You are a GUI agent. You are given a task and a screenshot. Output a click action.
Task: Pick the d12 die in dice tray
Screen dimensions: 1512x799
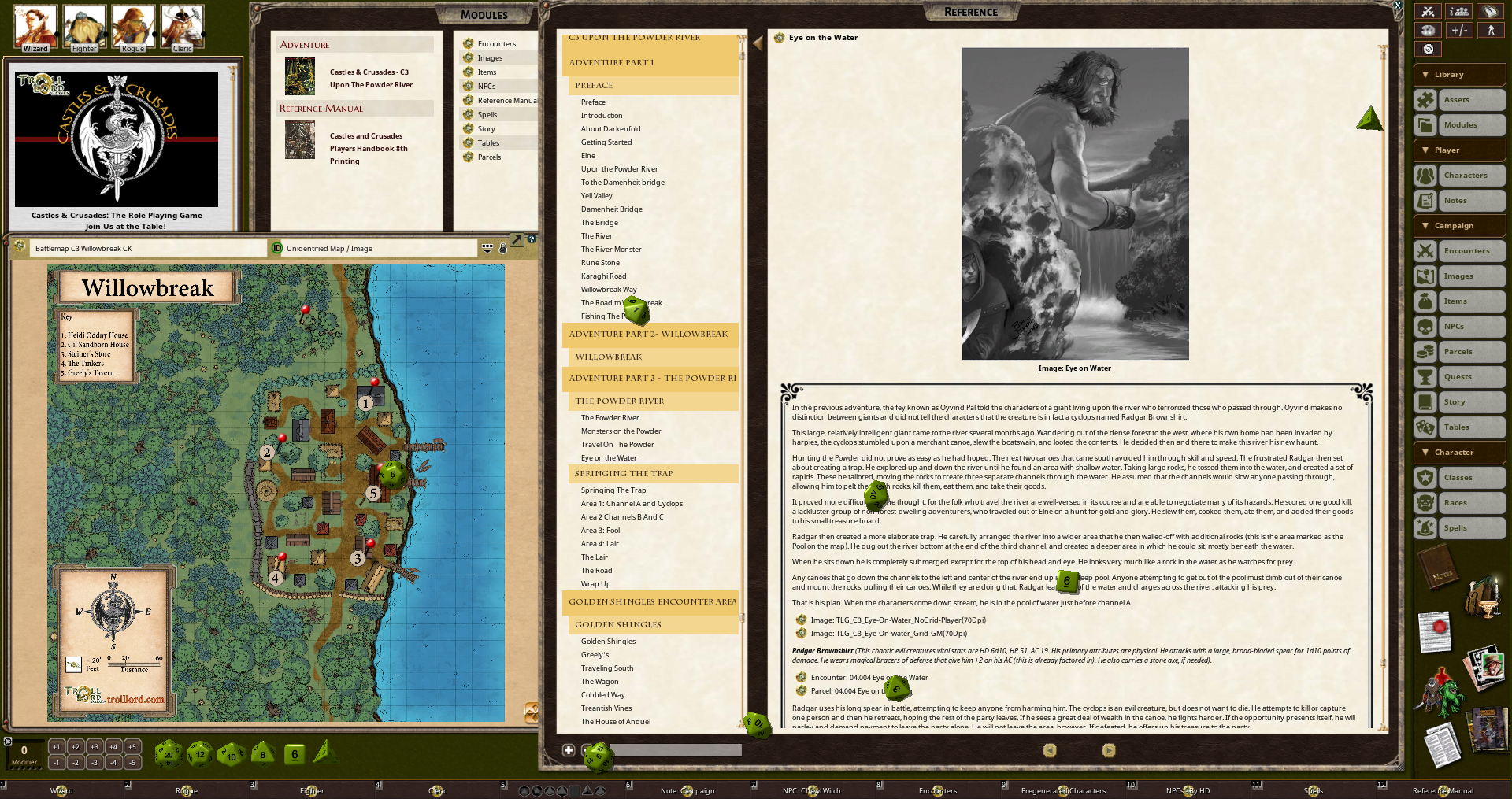(x=200, y=753)
